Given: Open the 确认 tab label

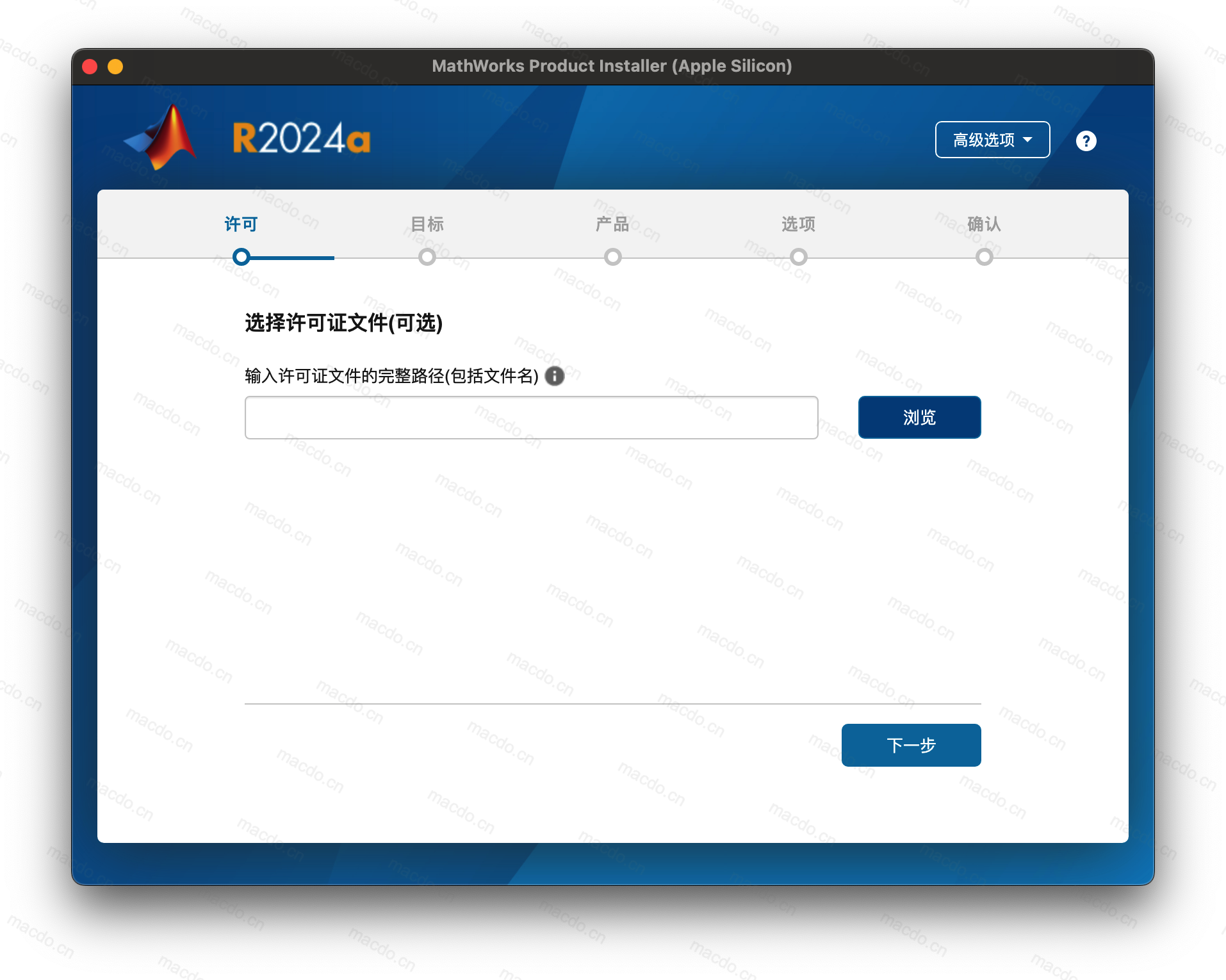Looking at the screenshot, I should pyautogui.click(x=984, y=224).
